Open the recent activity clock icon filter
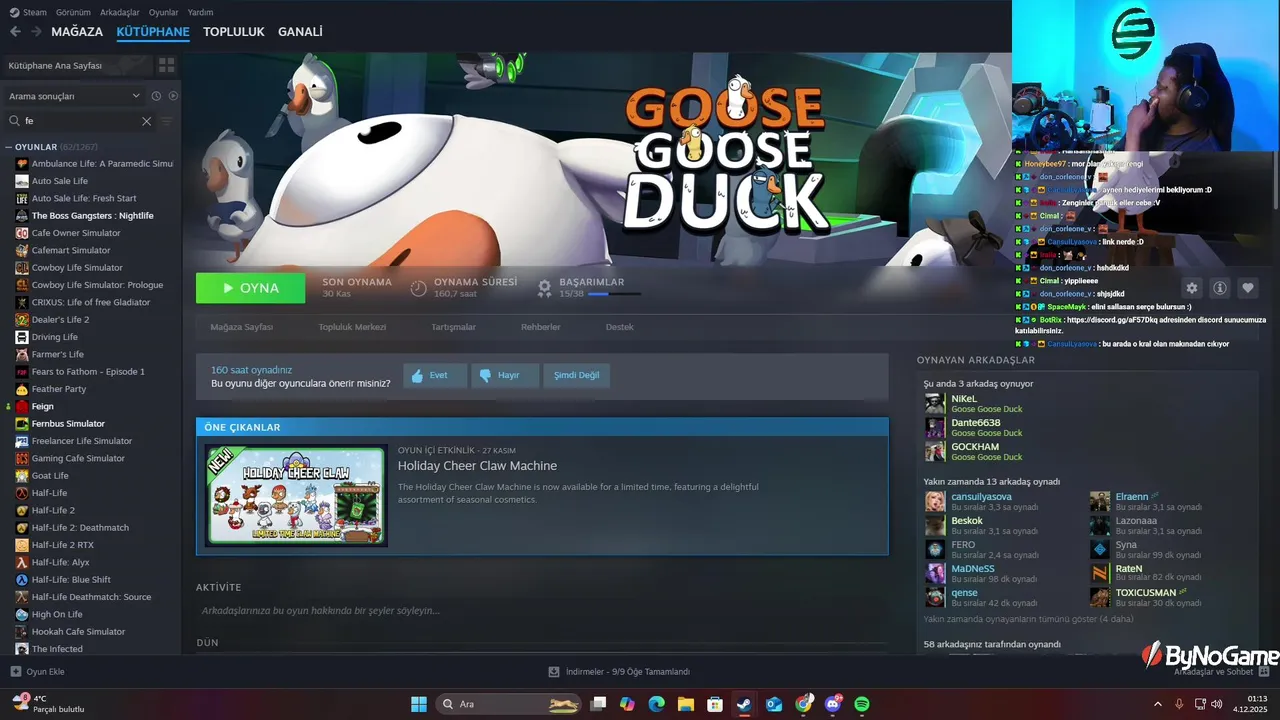This screenshot has width=1280, height=720. [x=156, y=96]
